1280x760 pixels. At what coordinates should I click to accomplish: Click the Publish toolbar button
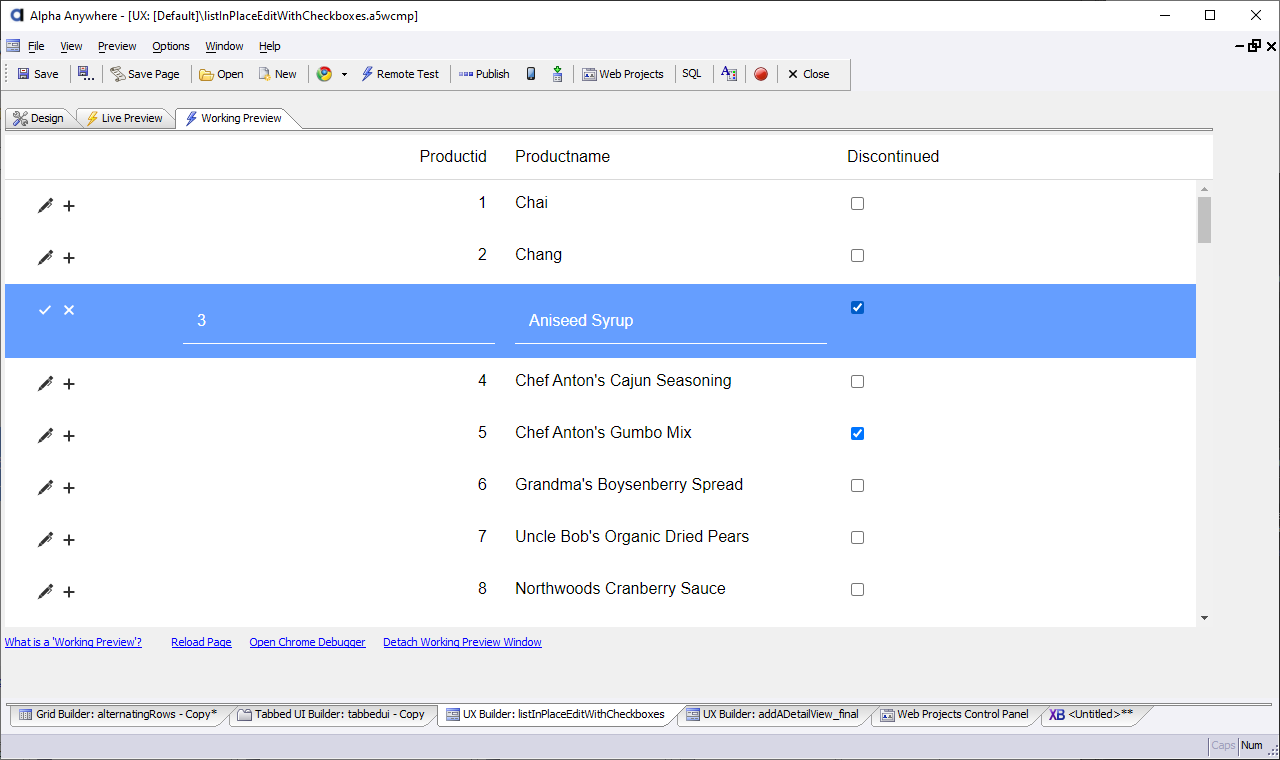click(x=484, y=74)
